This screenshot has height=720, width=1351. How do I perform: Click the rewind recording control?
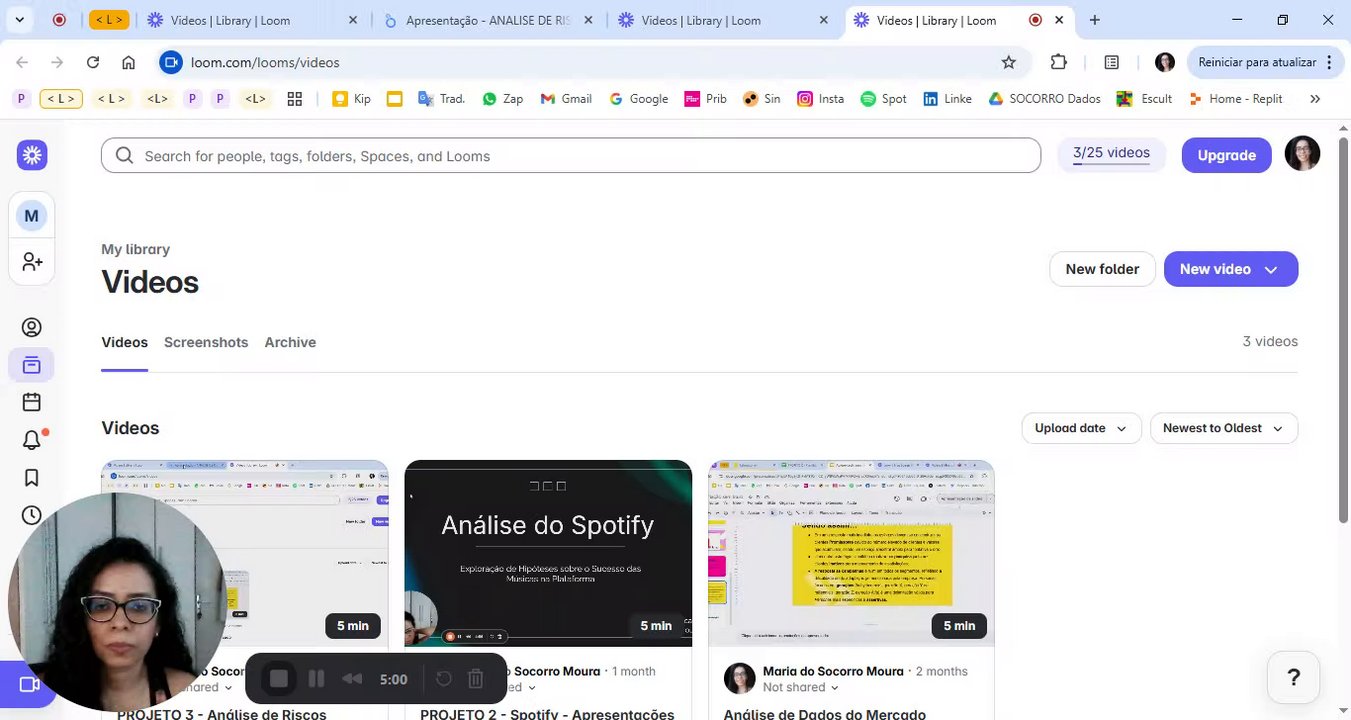(352, 679)
